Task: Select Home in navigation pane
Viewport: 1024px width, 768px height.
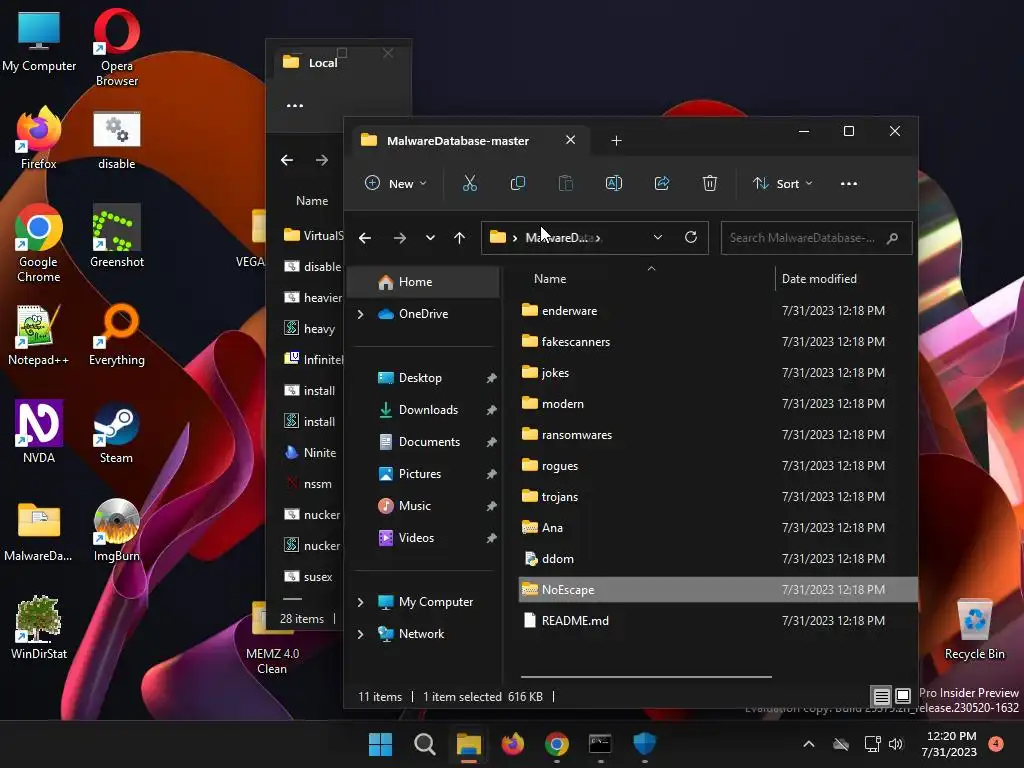Action: coord(423,282)
